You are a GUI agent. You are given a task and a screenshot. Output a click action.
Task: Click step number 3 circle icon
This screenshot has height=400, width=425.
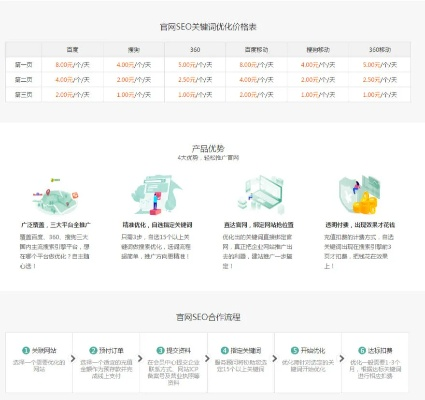point(160,350)
